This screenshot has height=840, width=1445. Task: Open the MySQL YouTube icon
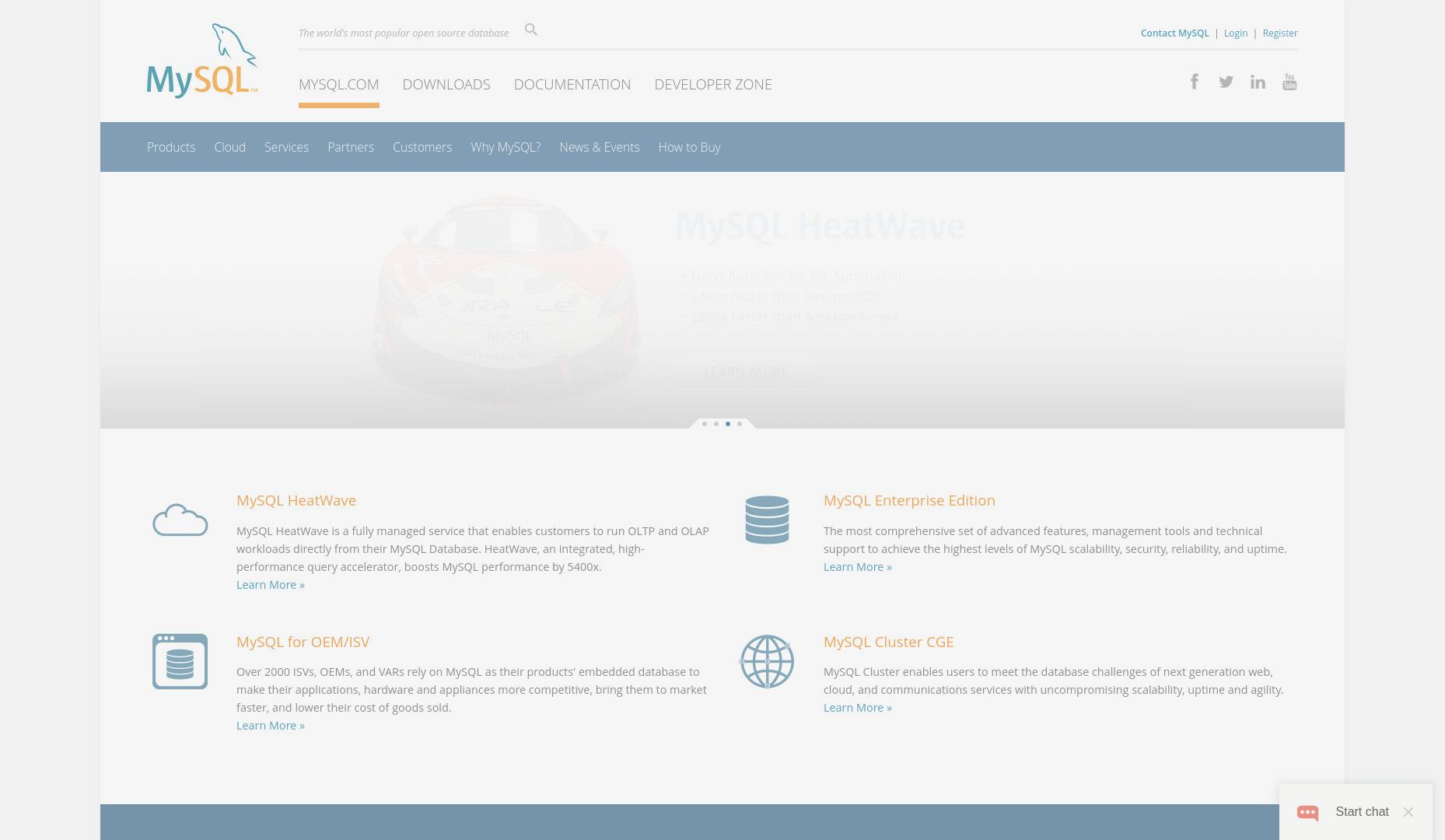(1289, 82)
